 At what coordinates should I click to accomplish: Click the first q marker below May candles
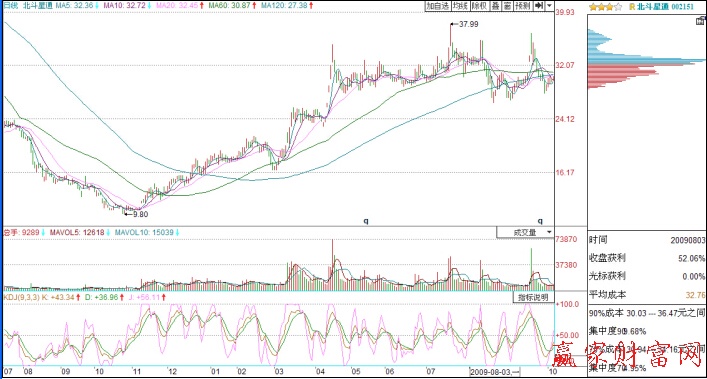pos(366,221)
